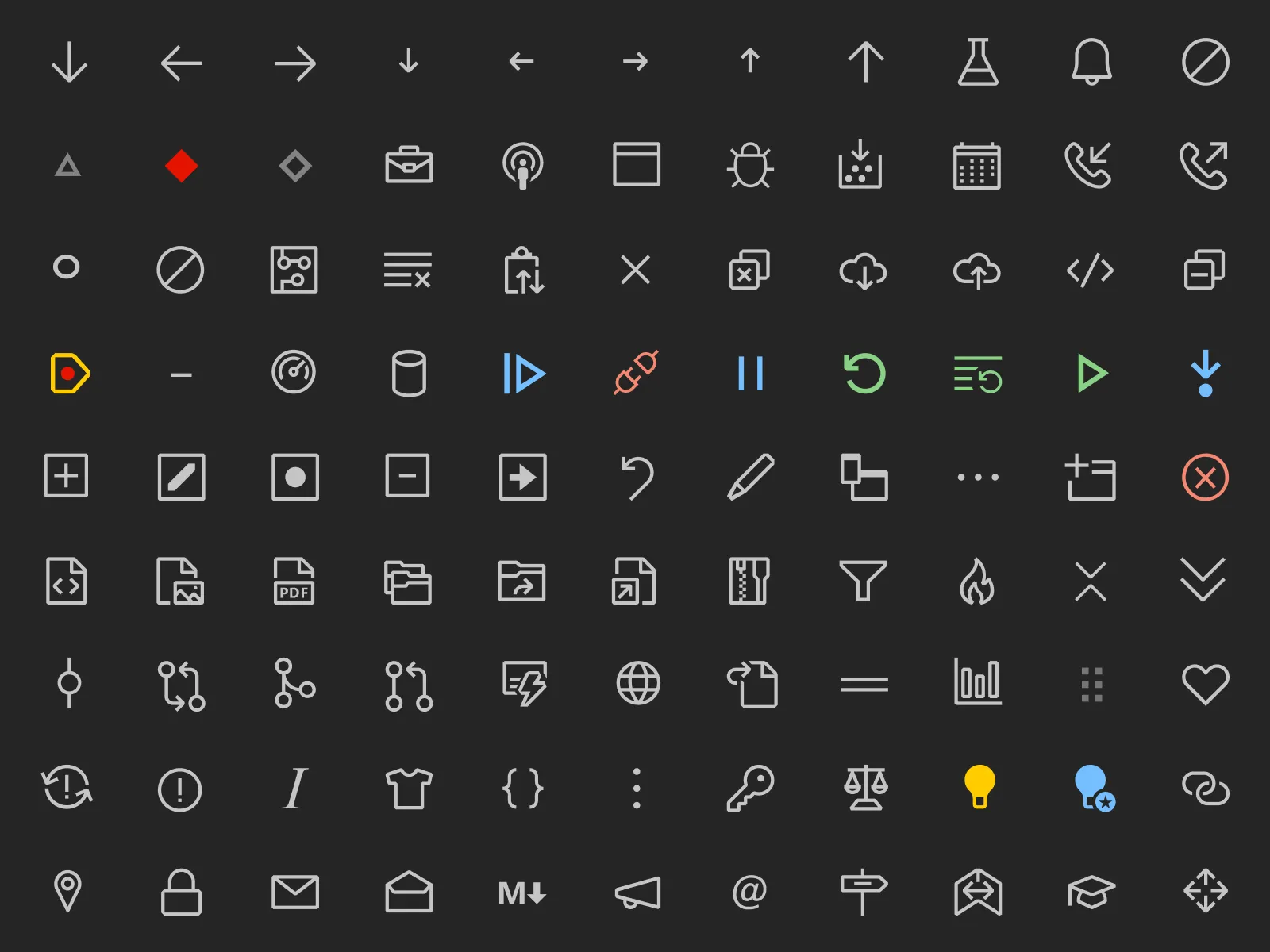Click the cloud download icon

point(864,271)
